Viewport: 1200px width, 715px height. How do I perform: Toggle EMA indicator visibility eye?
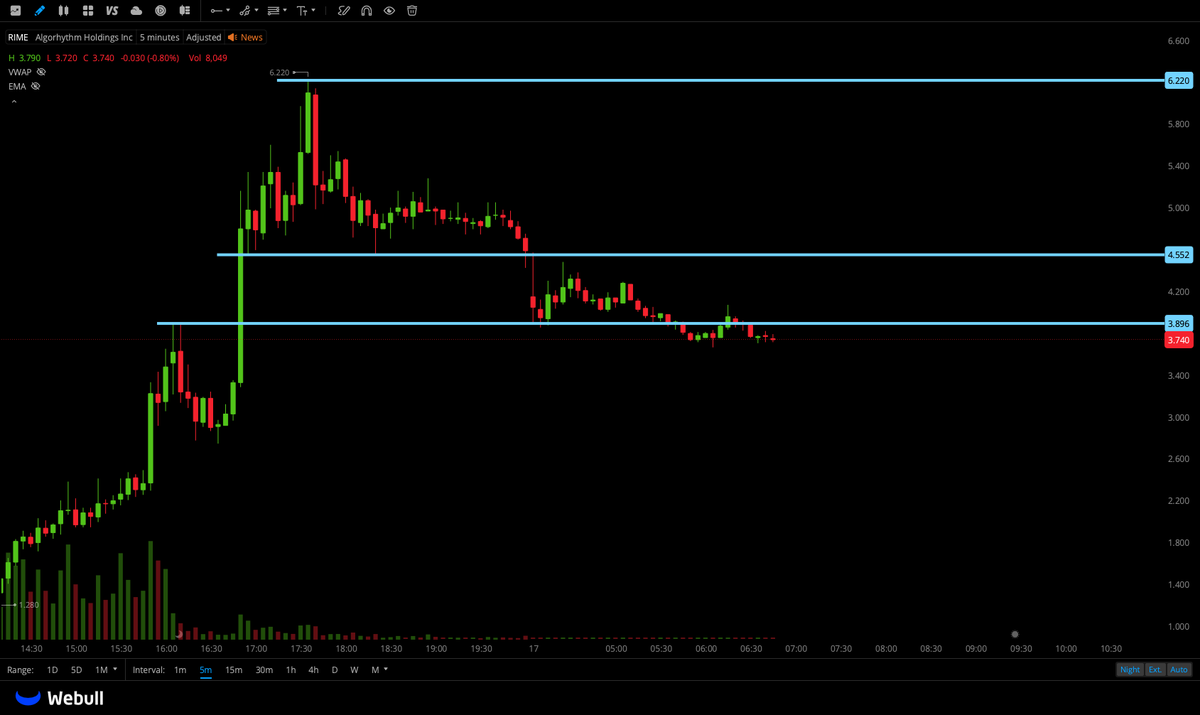pos(35,86)
